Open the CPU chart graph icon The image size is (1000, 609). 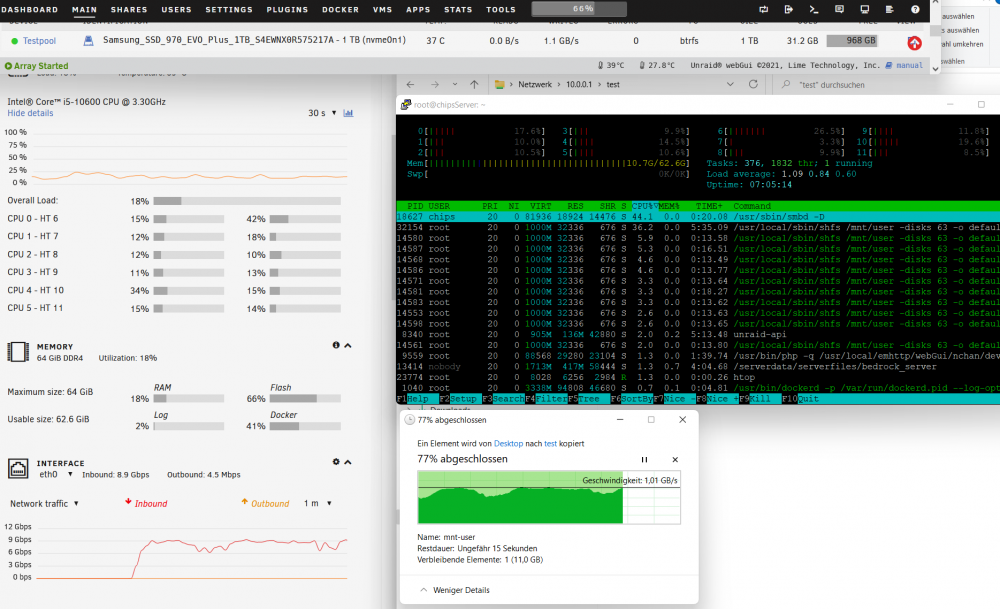[348, 113]
